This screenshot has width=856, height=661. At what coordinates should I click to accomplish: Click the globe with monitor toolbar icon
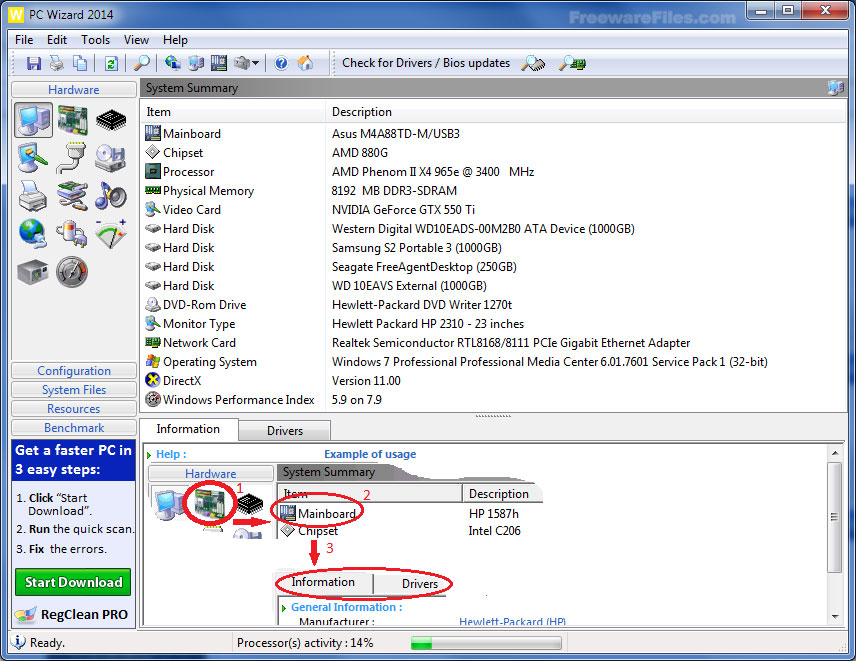(173, 63)
